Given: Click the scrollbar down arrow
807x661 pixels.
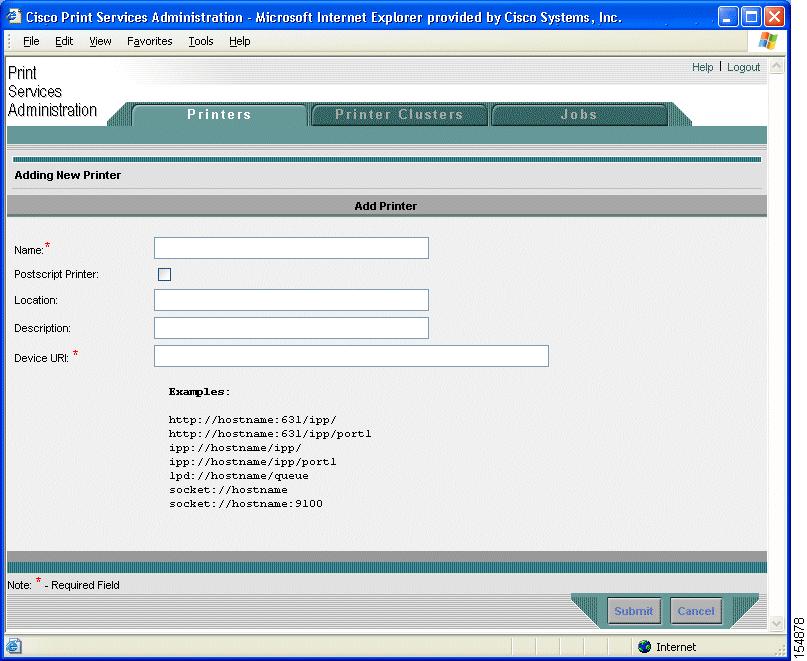Looking at the screenshot, I should 776,623.
